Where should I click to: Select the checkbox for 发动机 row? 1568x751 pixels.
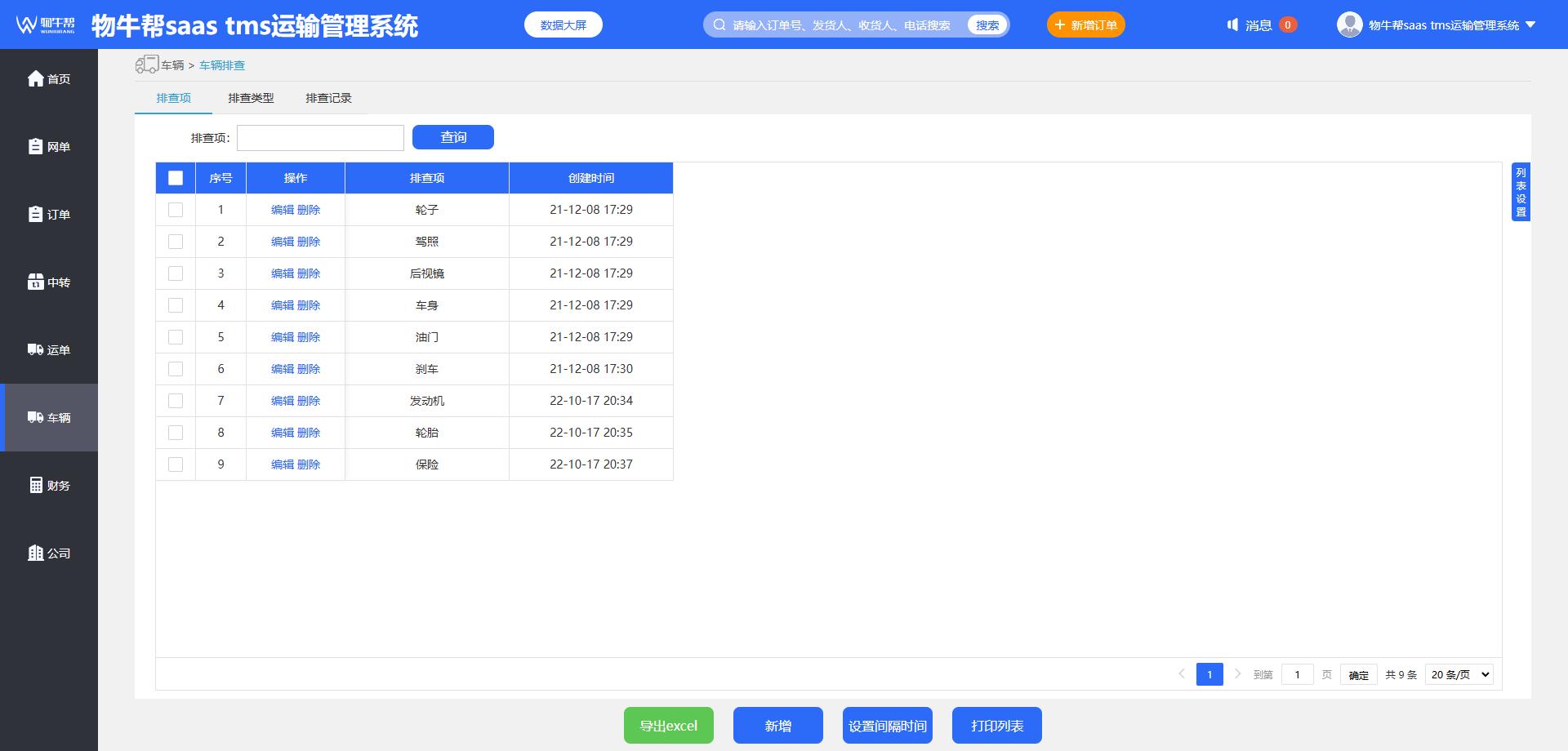tap(176, 401)
